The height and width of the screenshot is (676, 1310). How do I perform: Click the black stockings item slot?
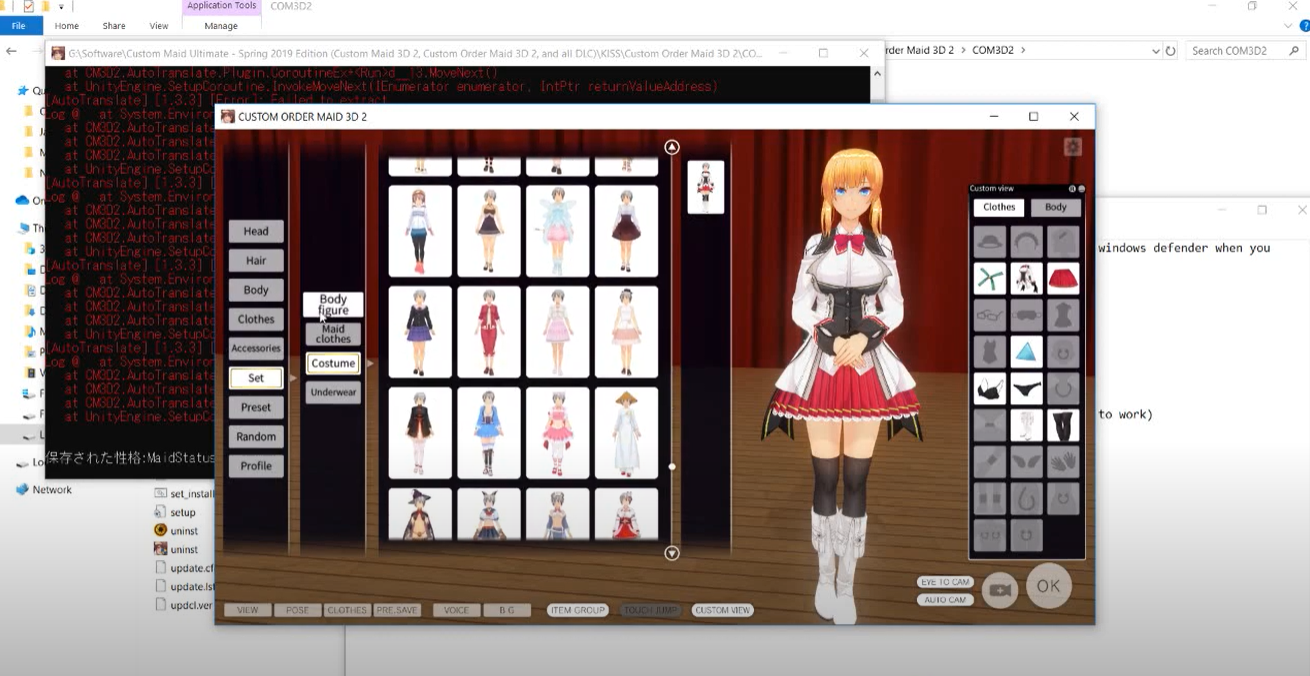point(1063,425)
